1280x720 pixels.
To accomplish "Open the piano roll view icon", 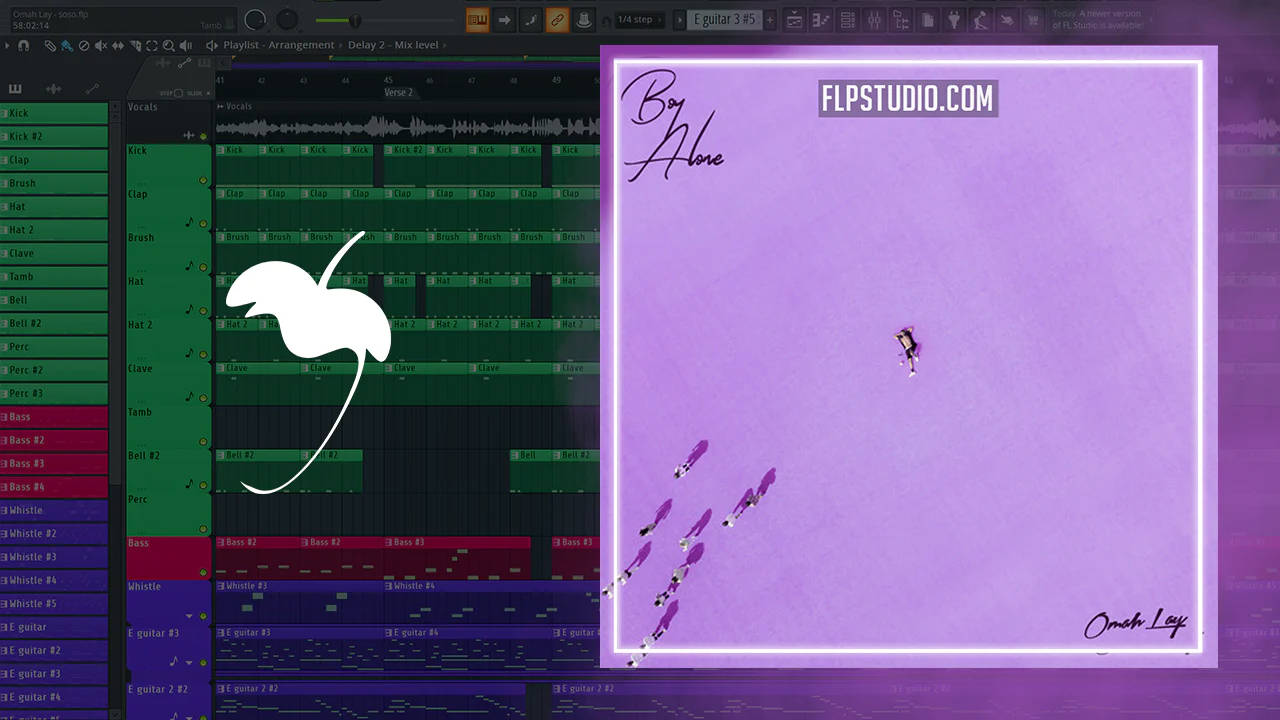I will (821, 19).
